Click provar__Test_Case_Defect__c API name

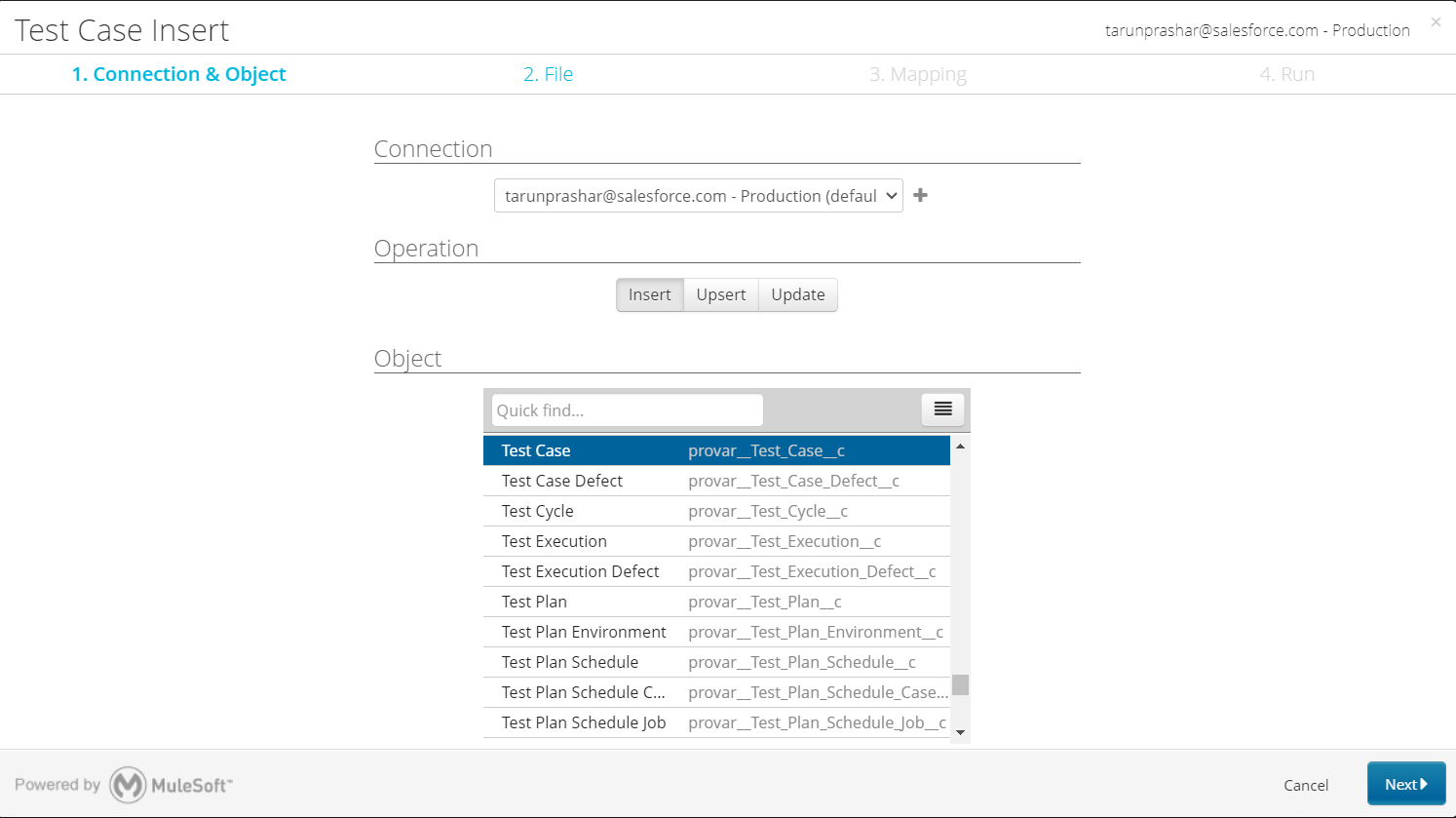pyautogui.click(x=793, y=481)
